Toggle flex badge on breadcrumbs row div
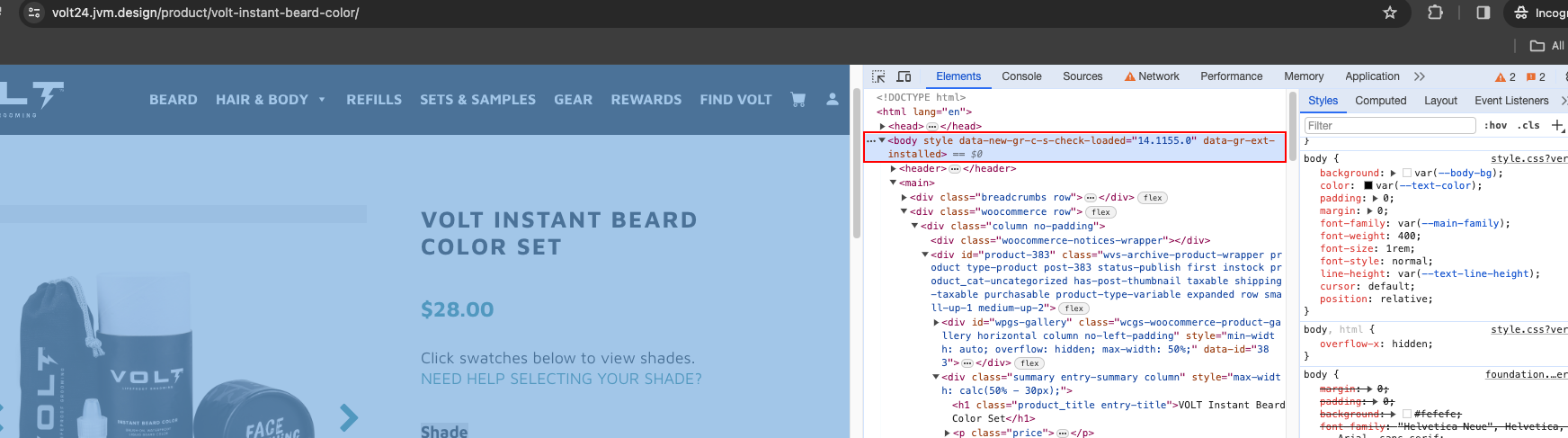The image size is (1568, 438). click(1153, 198)
